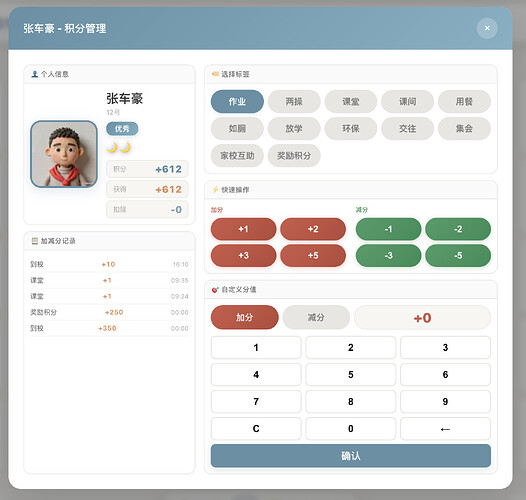Click the student name 张车豪 heading

tap(124, 98)
